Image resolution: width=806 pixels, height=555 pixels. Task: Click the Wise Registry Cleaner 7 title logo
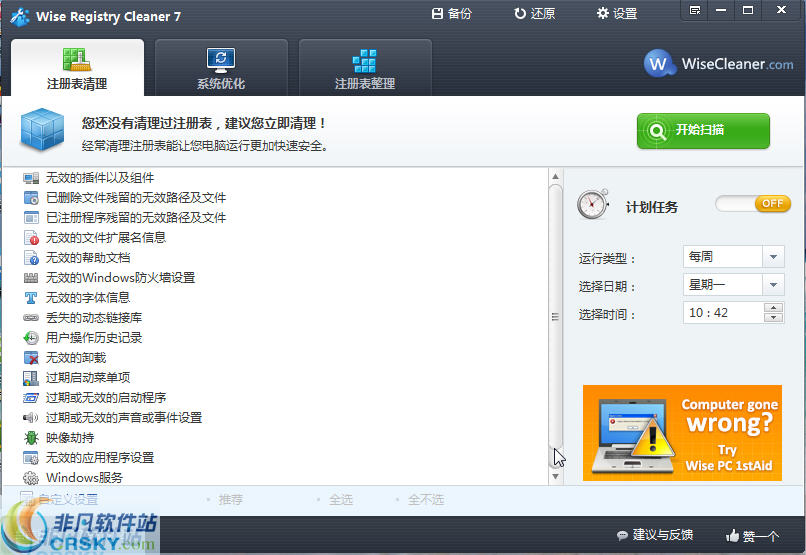21,16
